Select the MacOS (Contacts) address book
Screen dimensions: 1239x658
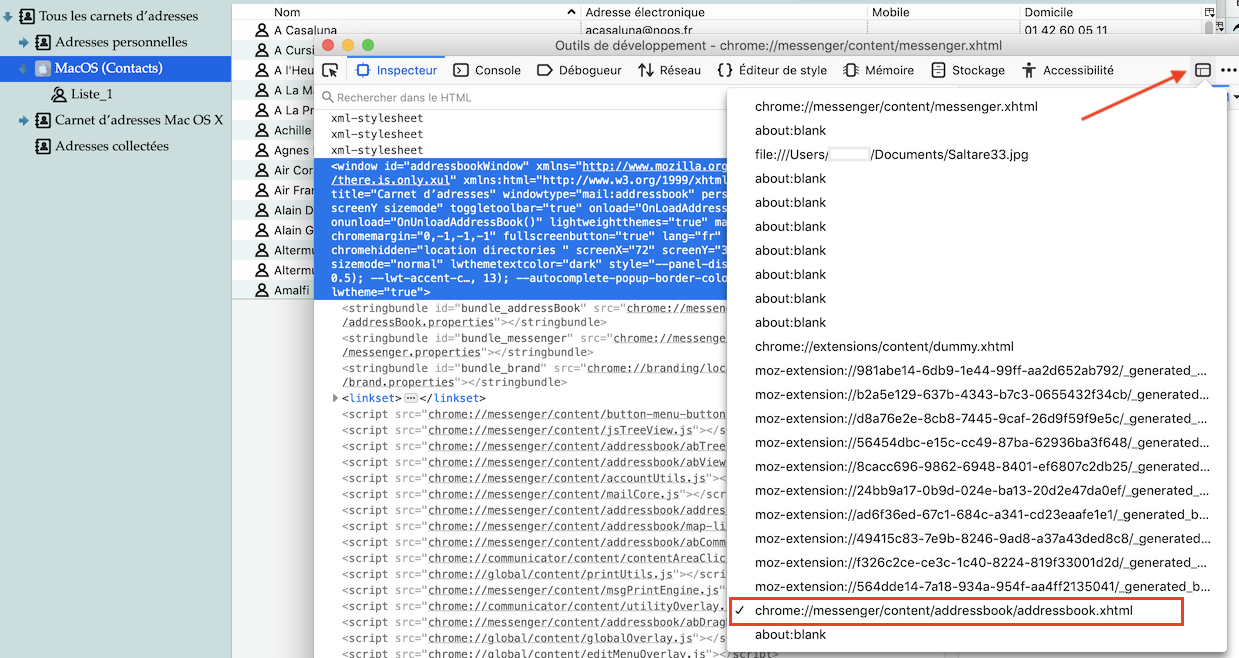click(x=108, y=68)
